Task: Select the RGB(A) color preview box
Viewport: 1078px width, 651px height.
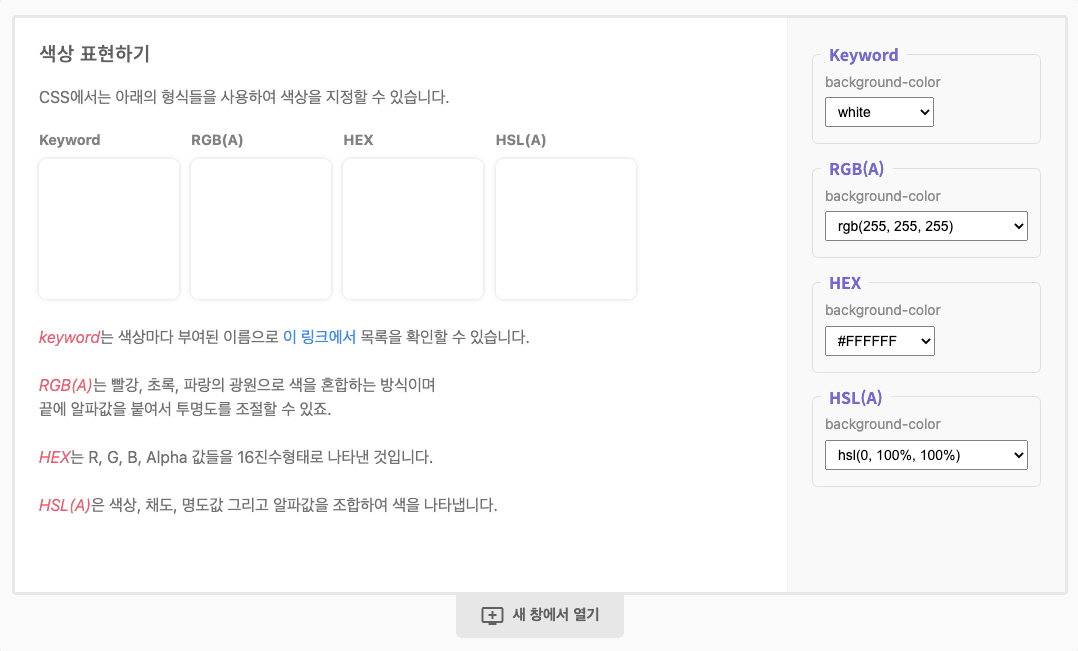Action: point(261,229)
